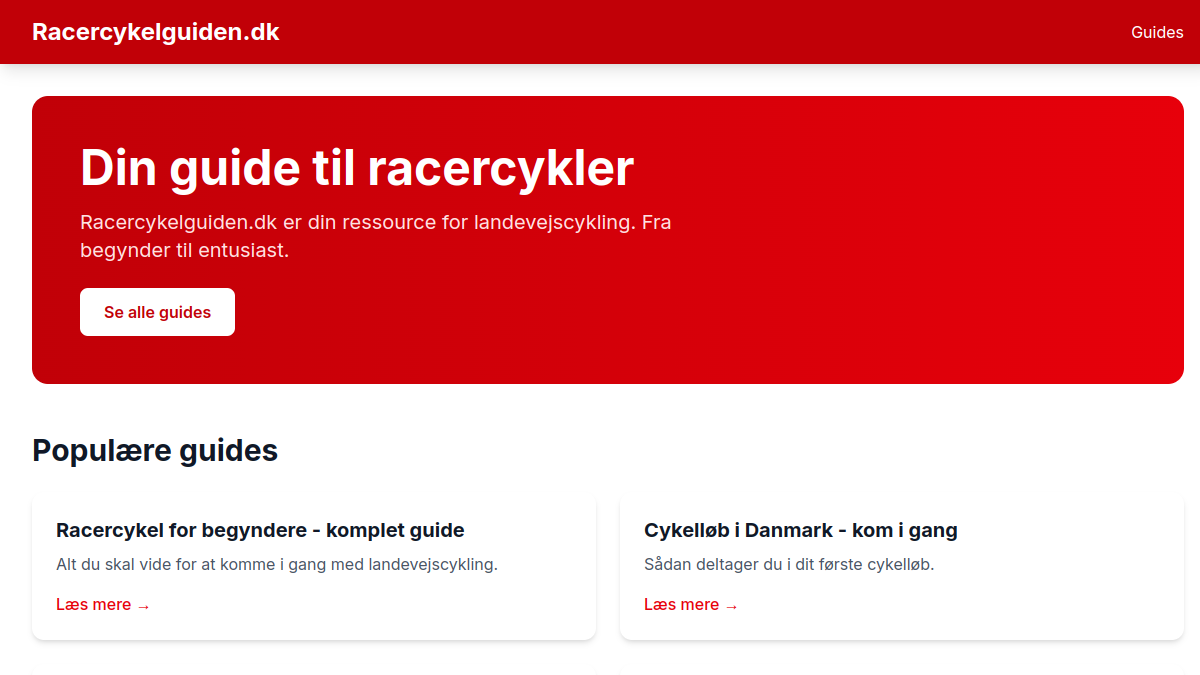1200x675 pixels.
Task: Click the "Din guide til racercykler" heading
Action: [x=357, y=167]
